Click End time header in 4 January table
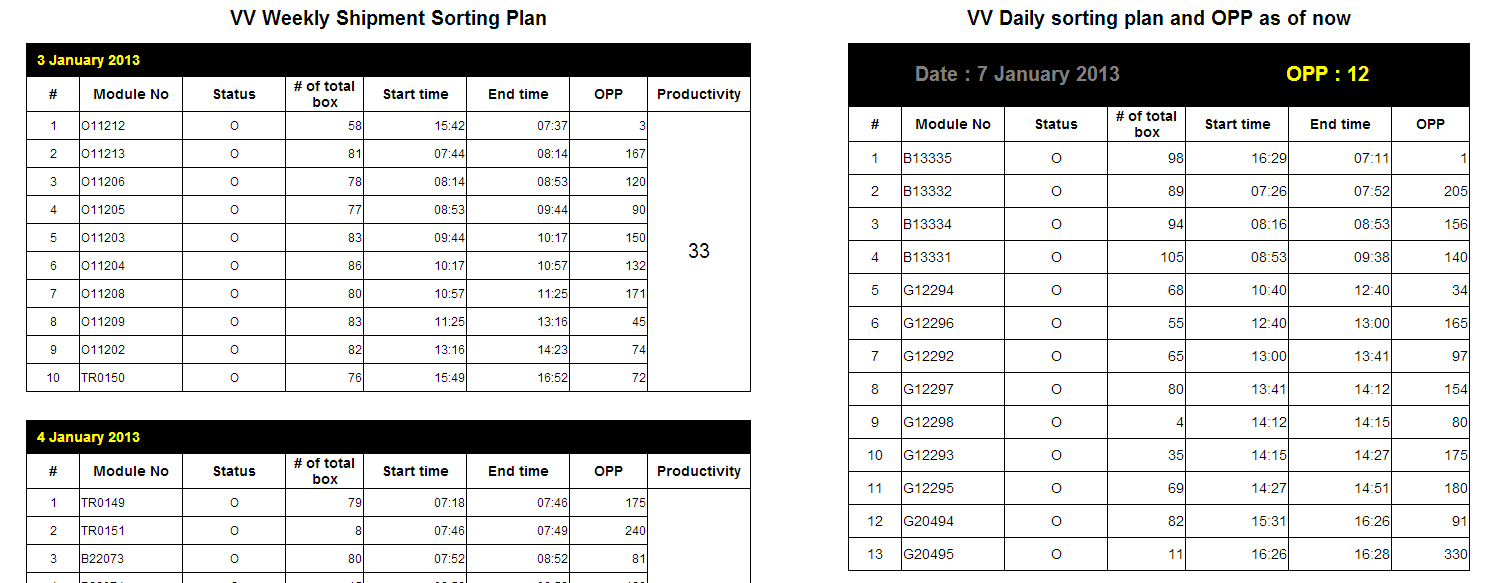This screenshot has height=583, width=1512. tap(518, 471)
